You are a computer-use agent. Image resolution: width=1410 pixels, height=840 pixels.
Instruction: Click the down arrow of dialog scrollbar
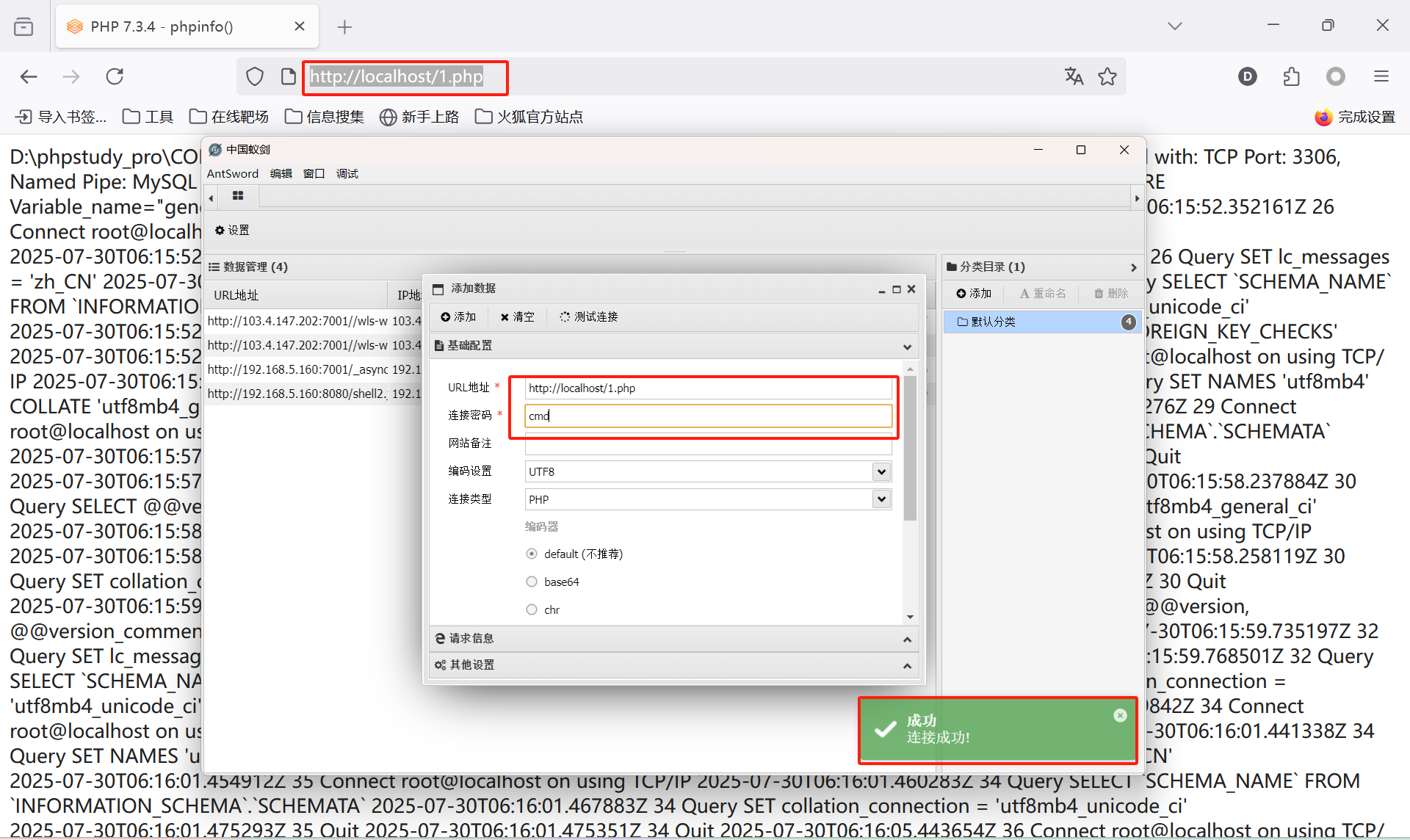tap(910, 617)
